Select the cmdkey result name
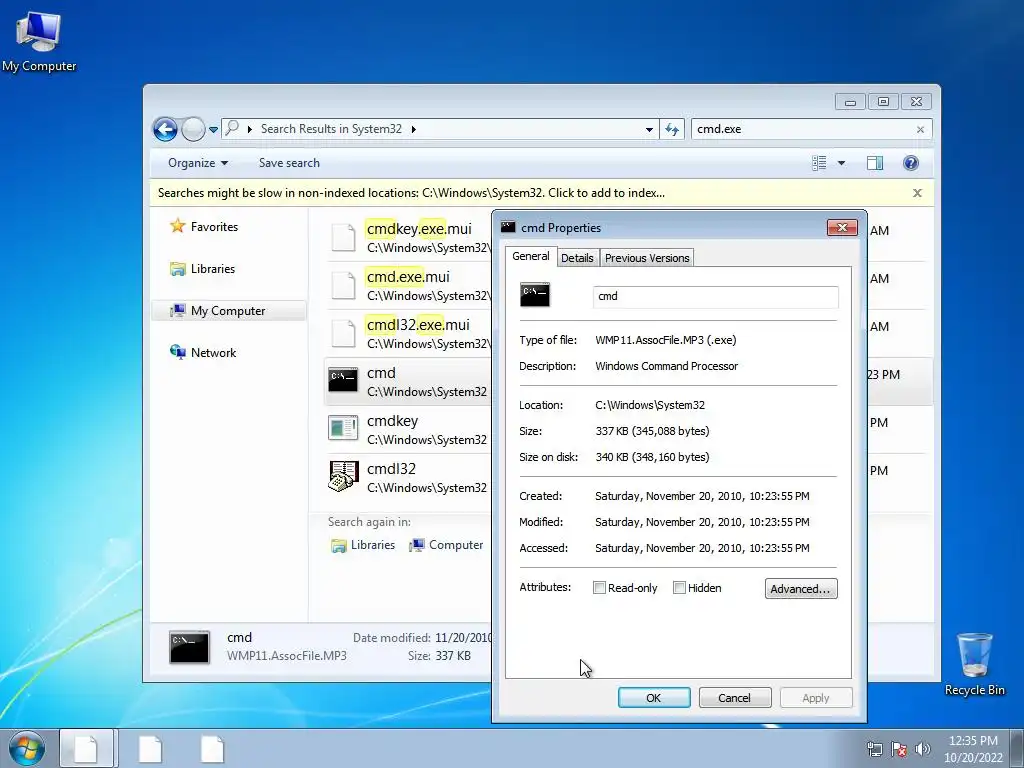1024x768 pixels. (392, 421)
